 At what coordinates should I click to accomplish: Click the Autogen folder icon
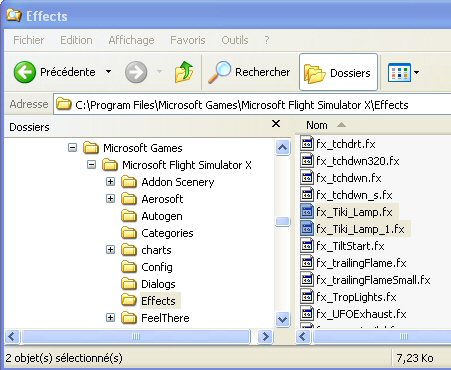click(129, 216)
